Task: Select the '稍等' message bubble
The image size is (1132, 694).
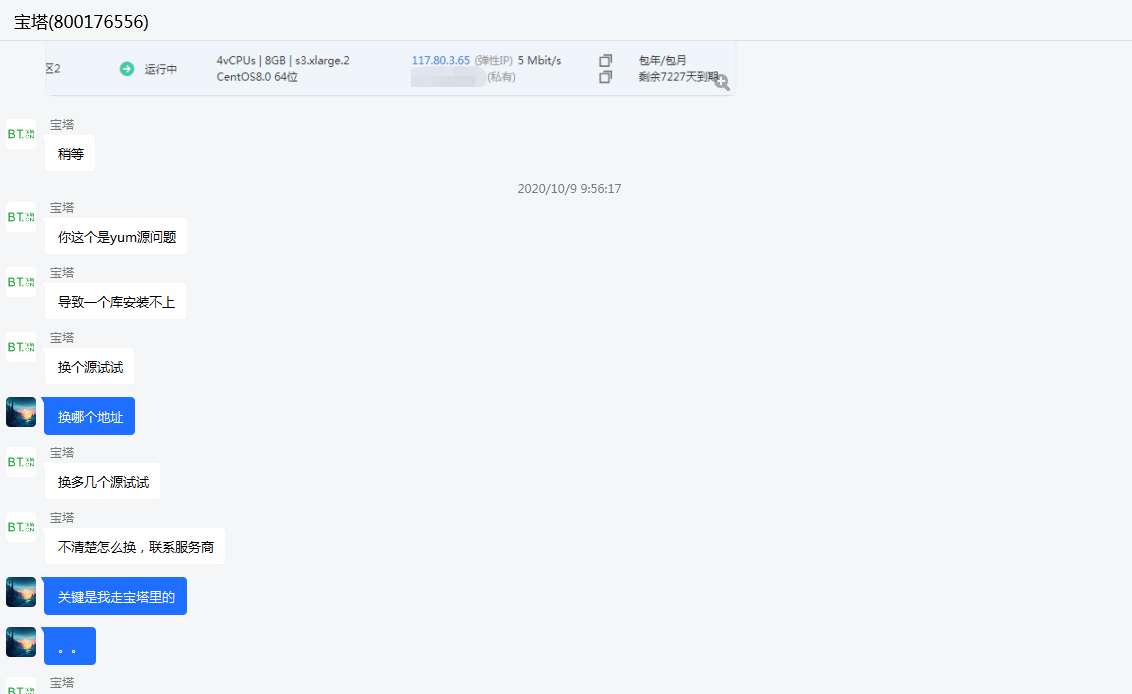Action: pos(70,153)
